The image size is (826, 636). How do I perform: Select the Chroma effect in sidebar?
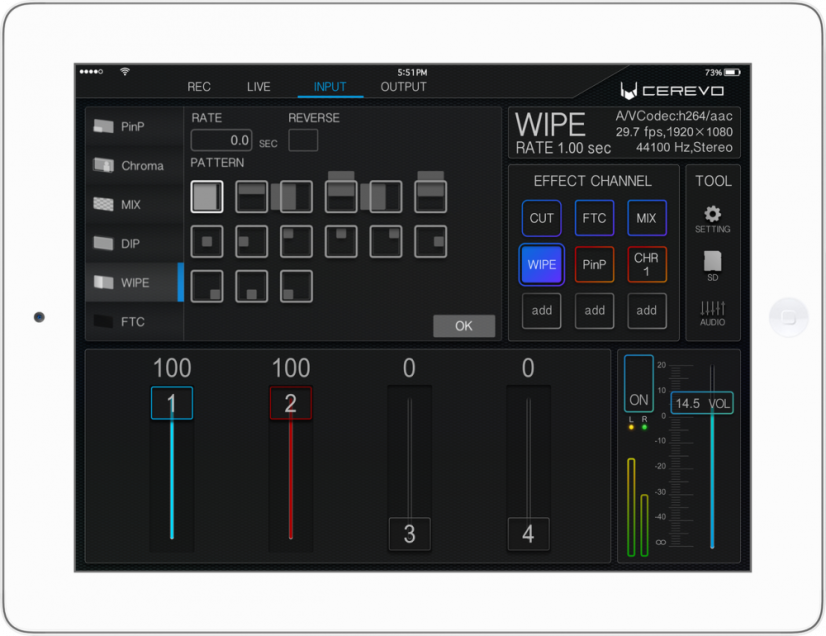pyautogui.click(x=134, y=165)
